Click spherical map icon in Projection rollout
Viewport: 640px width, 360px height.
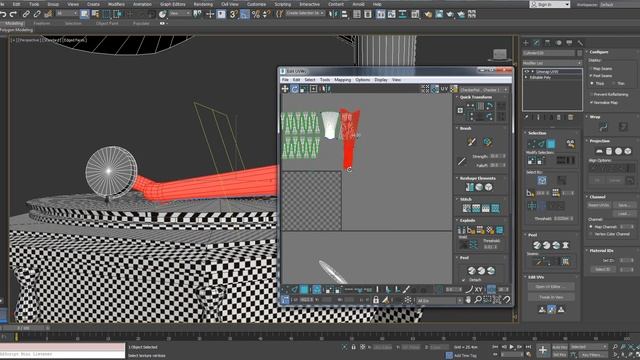(x=618, y=151)
